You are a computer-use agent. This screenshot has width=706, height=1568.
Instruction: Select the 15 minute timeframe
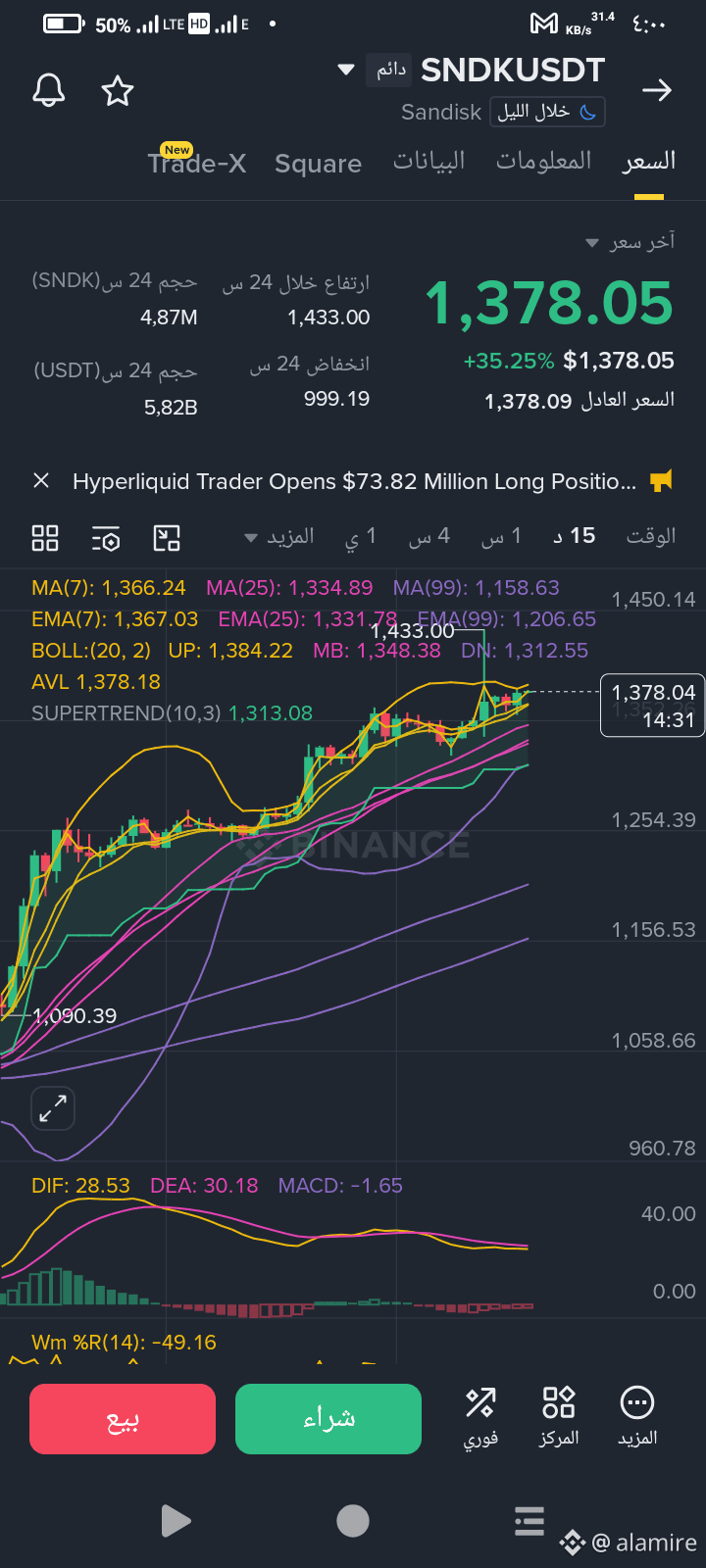click(x=574, y=536)
